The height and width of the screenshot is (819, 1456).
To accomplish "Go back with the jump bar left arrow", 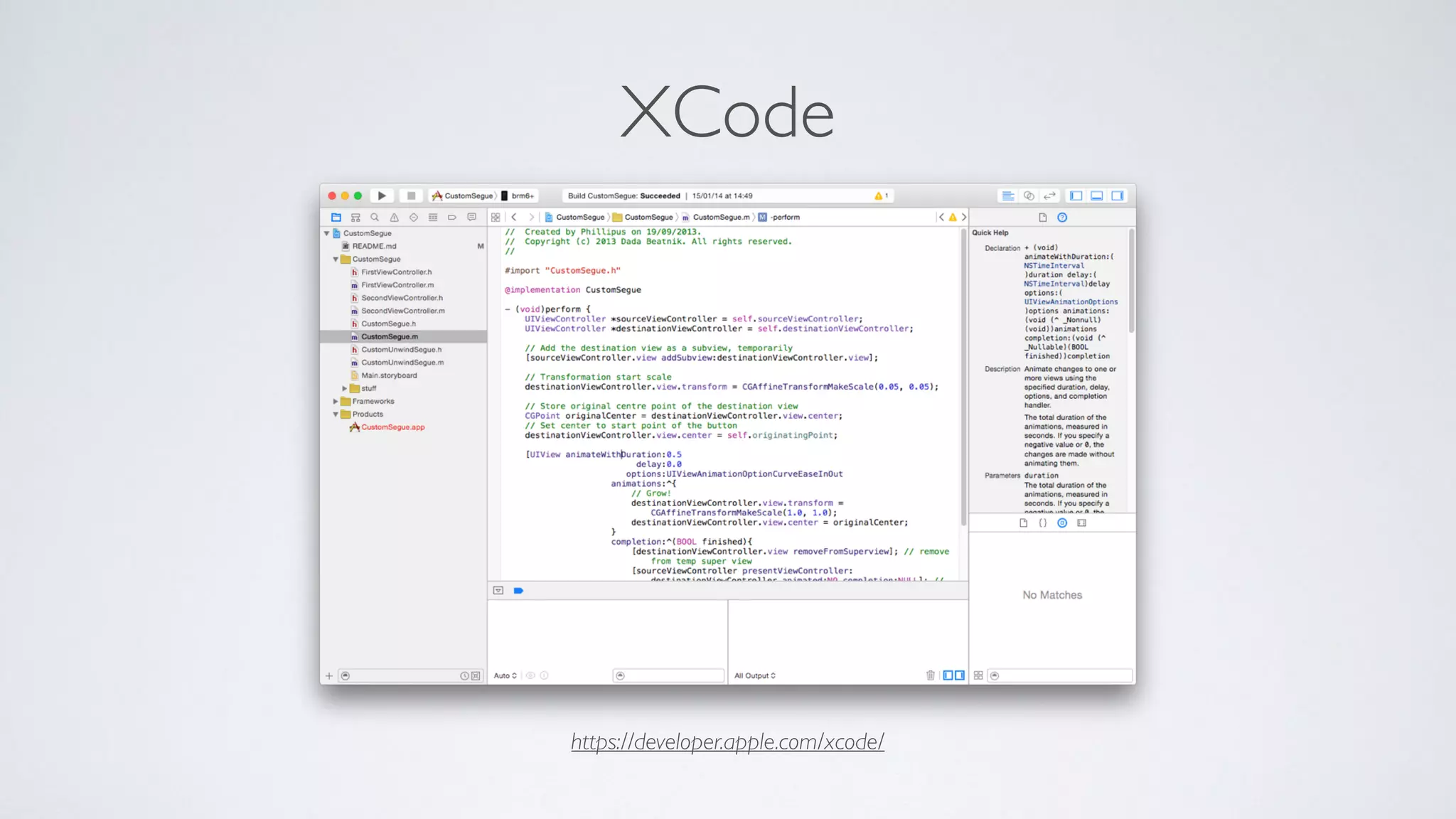I will 514,218.
